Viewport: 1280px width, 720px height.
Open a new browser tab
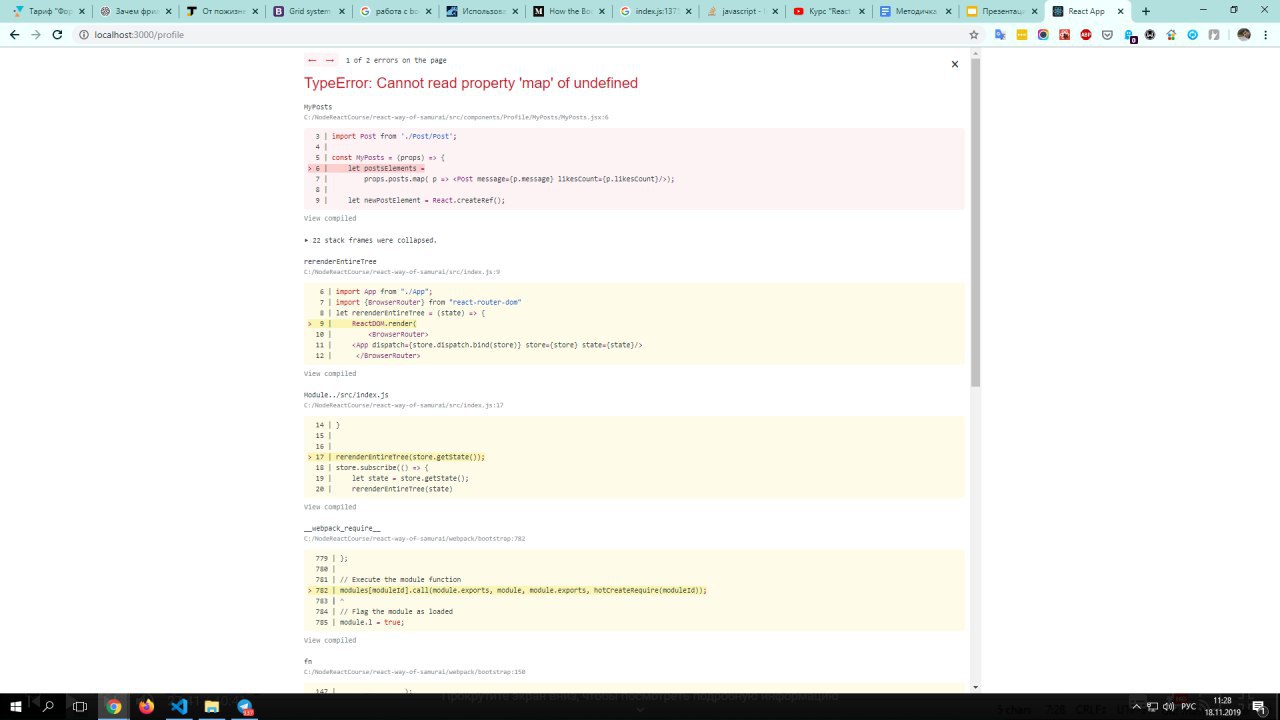coord(1146,11)
